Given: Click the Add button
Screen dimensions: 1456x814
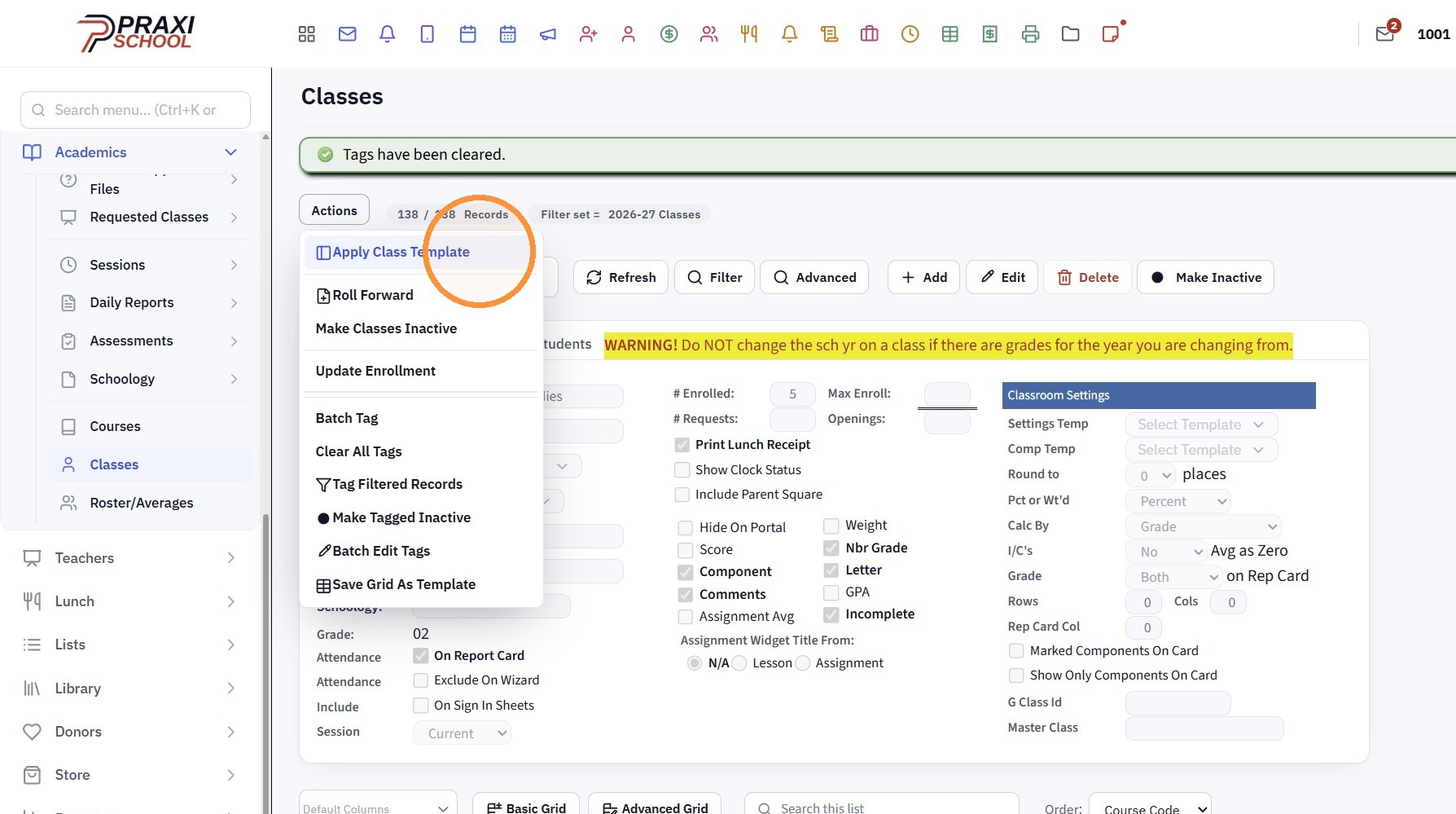Looking at the screenshot, I should click(924, 277).
